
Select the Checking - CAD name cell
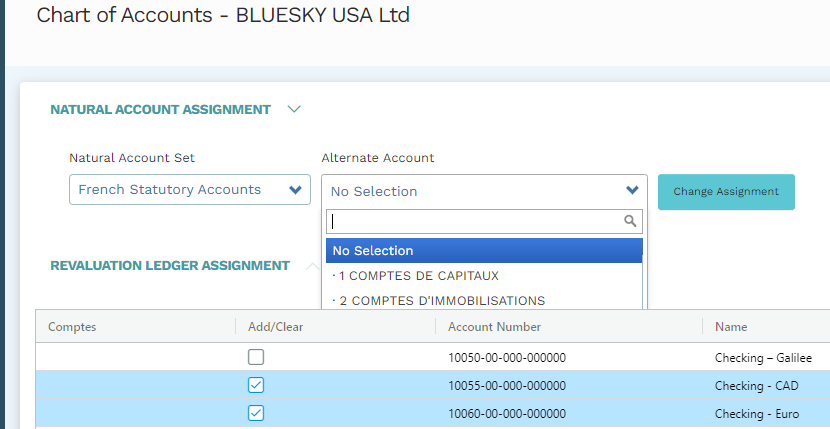[x=755, y=386]
